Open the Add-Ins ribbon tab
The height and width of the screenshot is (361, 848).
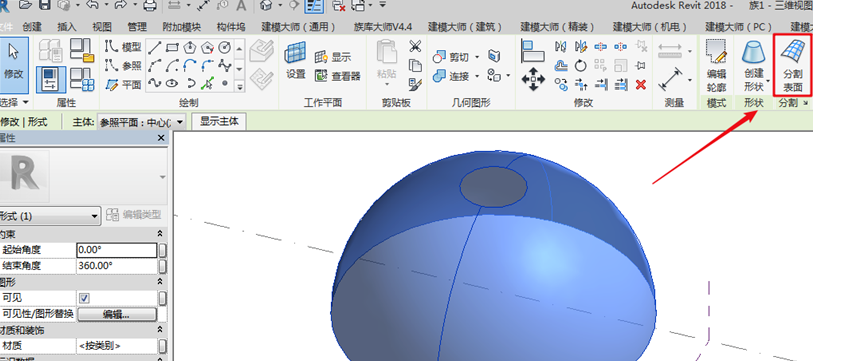[182, 26]
